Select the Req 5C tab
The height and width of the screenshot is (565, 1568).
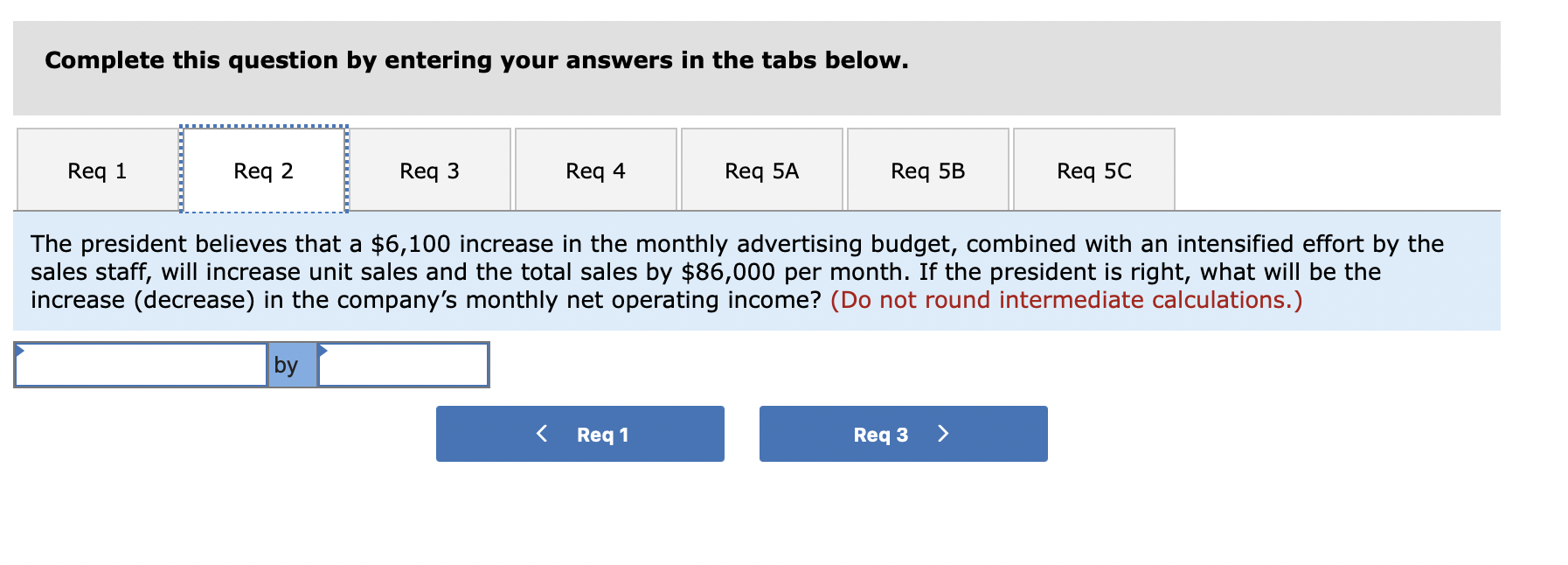[1093, 171]
